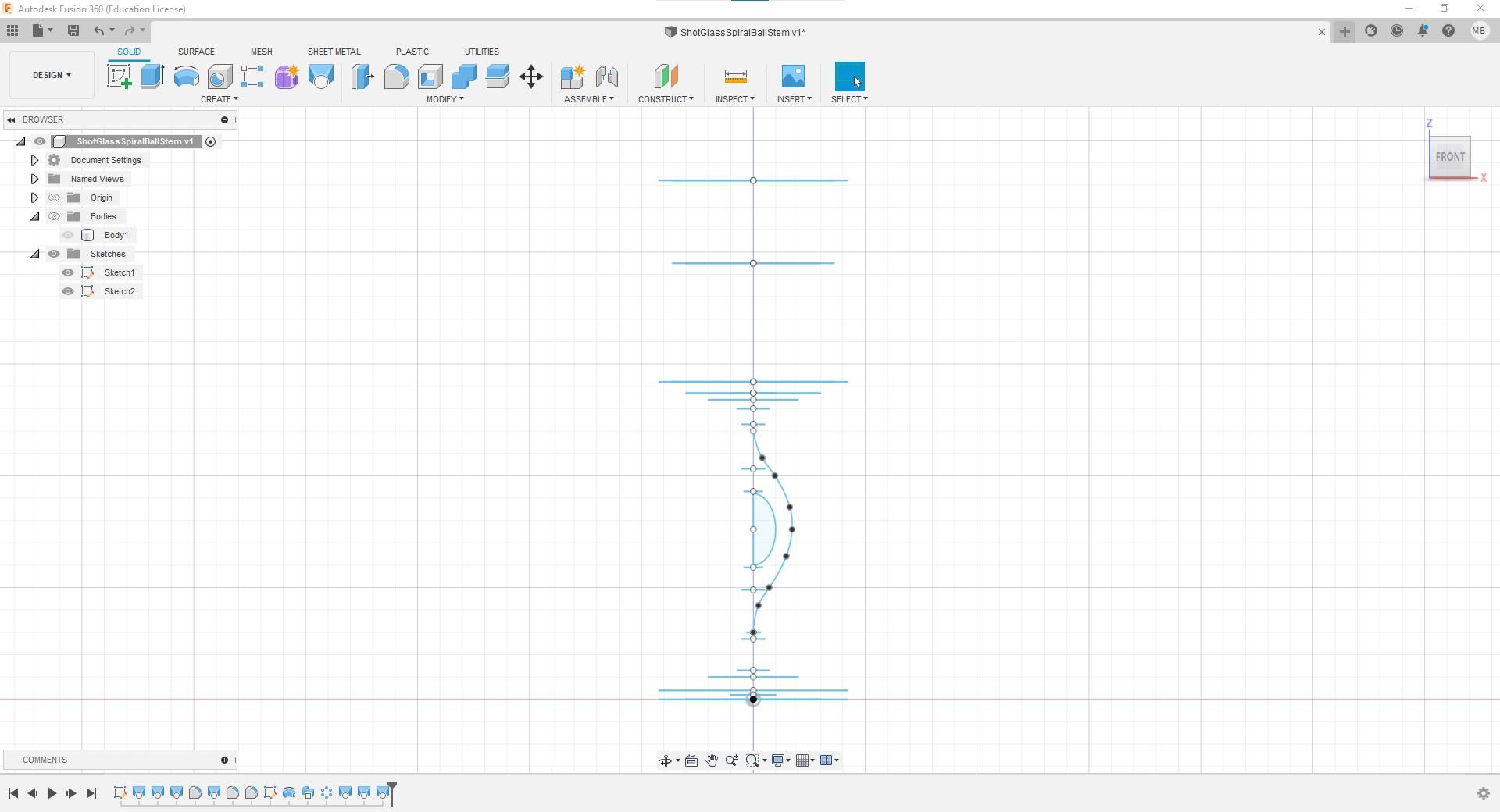Screen dimensions: 1500x812
Task: Select the Move/Copy tool
Action: tap(531, 77)
